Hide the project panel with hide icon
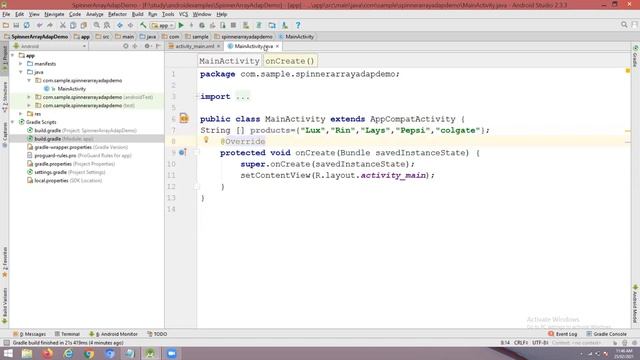 [158, 46]
